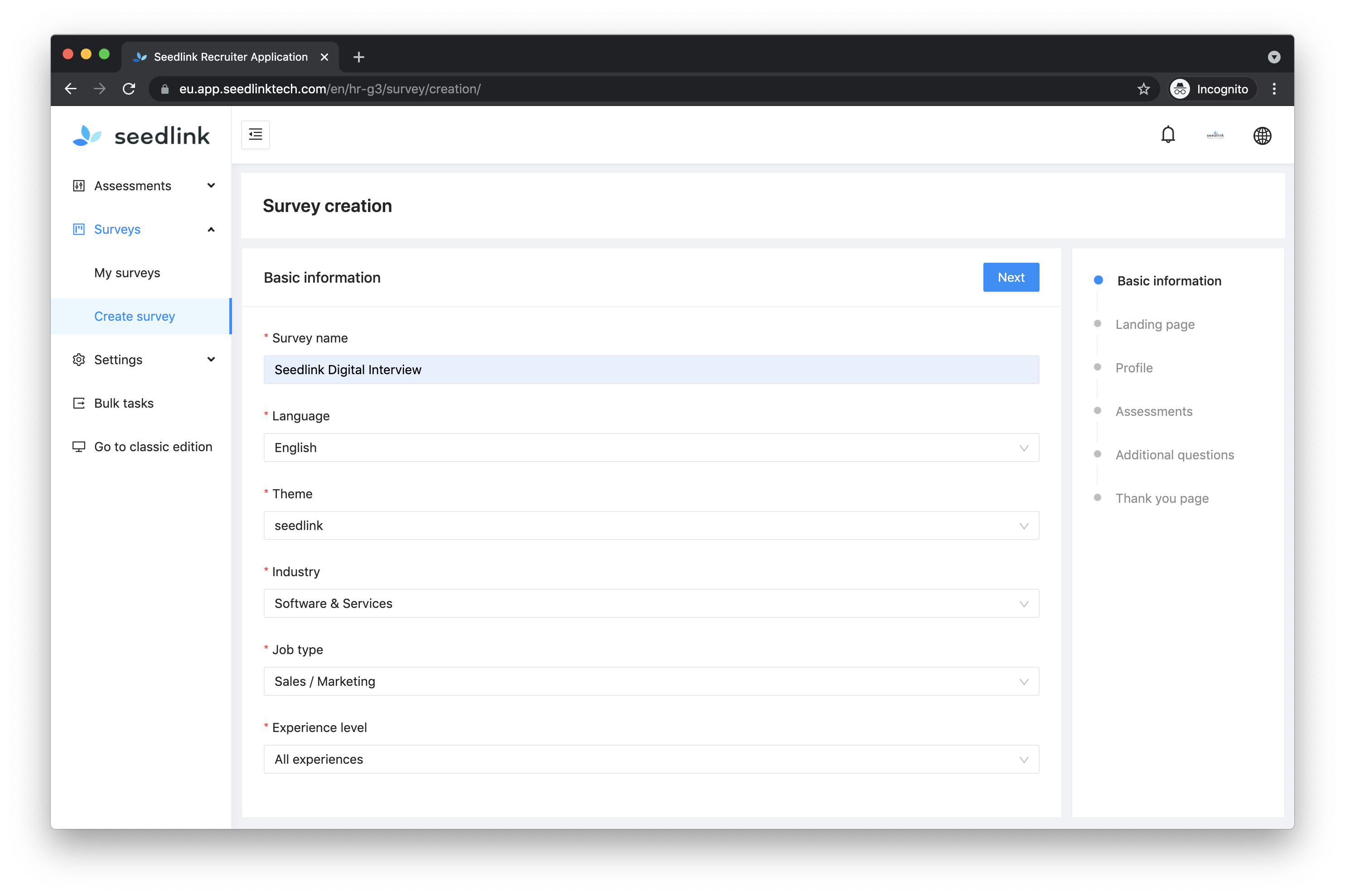Open the language globe icon

pos(1261,136)
